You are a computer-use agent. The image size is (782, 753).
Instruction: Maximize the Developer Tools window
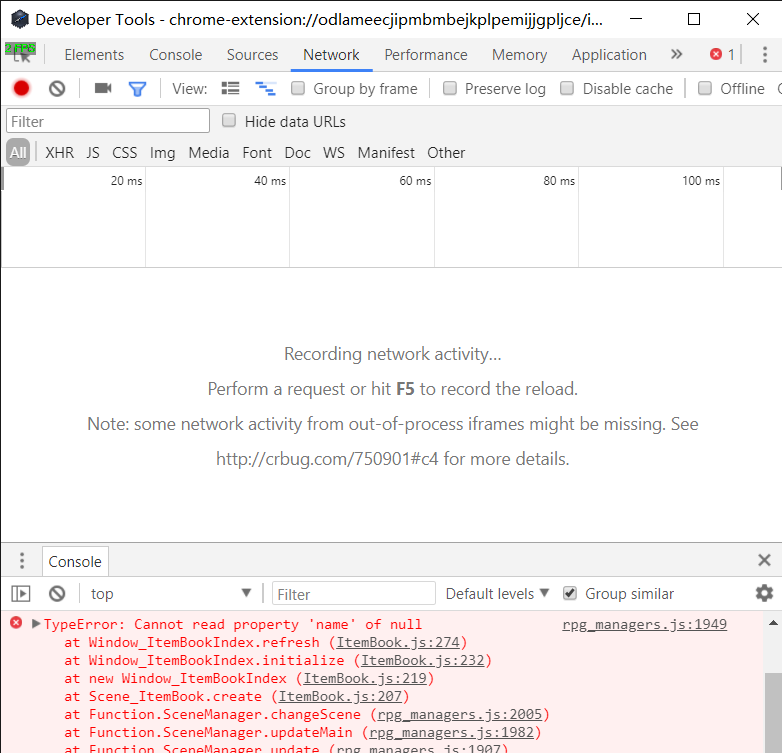[694, 19]
